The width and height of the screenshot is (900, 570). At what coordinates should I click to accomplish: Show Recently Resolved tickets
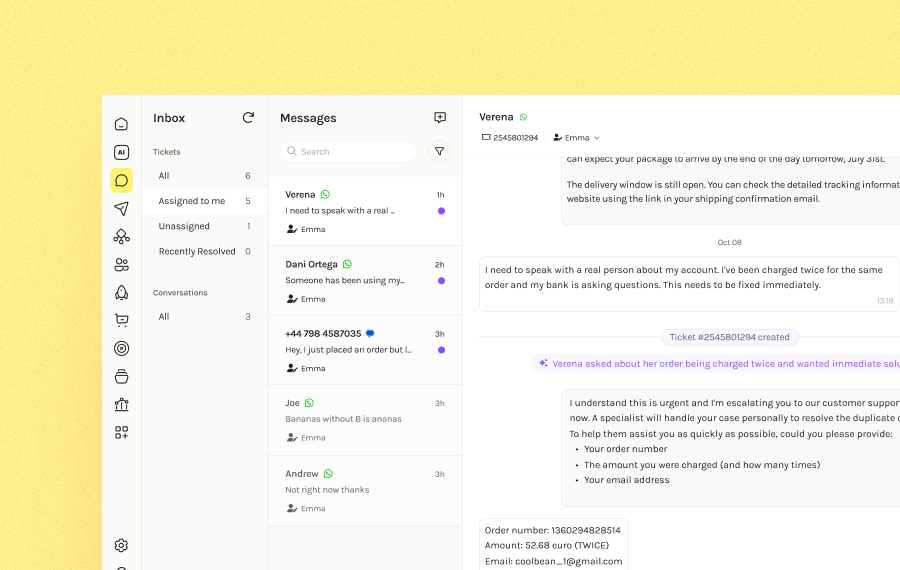point(197,251)
